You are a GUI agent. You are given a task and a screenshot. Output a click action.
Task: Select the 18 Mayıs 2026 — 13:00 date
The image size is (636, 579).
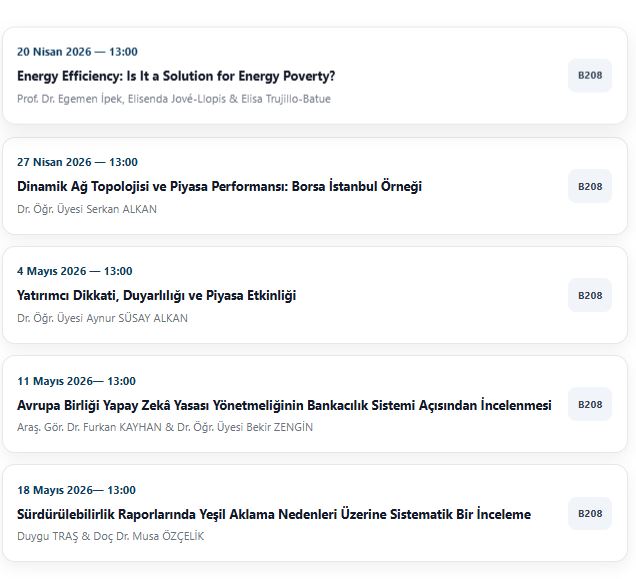click(76, 490)
